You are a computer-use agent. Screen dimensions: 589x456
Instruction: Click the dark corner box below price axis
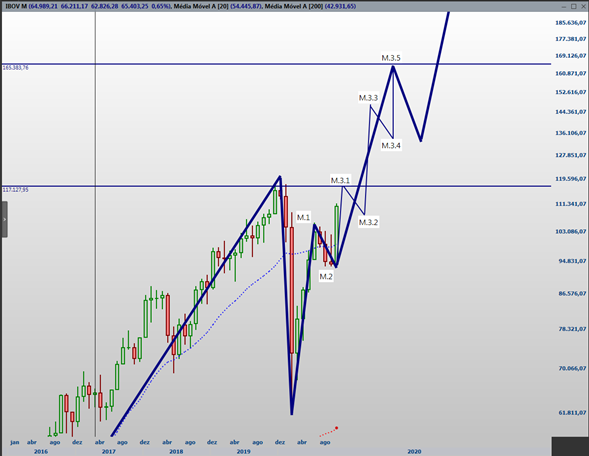click(x=570, y=446)
